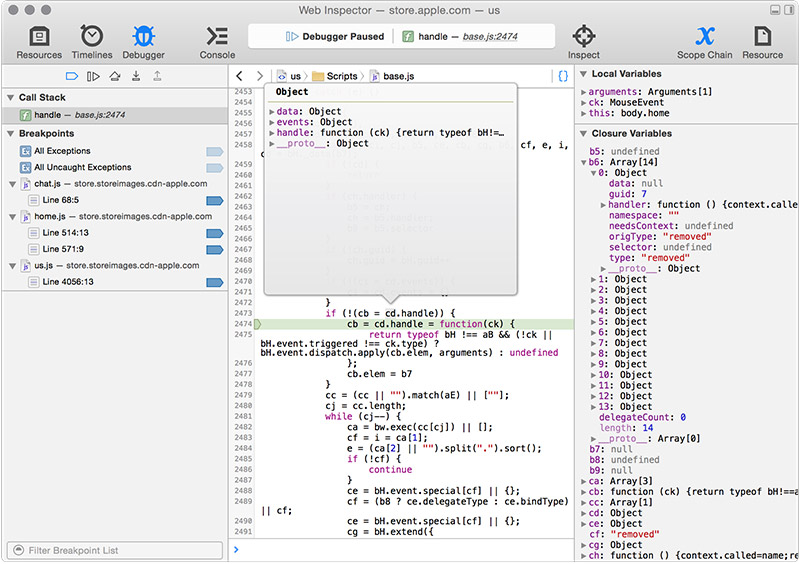This screenshot has height=564, width=800.
Task: Disable the home.js Line 571:9 breakpoint
Action: point(215,250)
